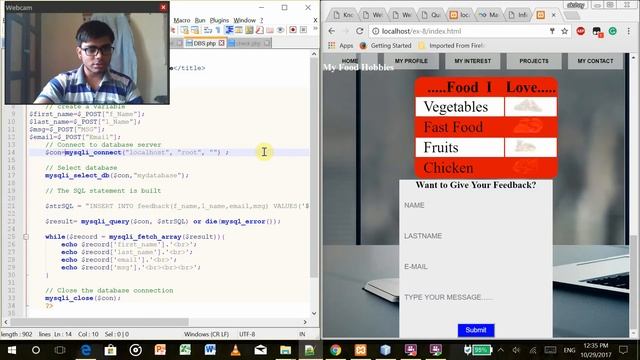
Task: Click the eye monitoring icon in Notepad++ toolbar
Action: coord(280,30)
